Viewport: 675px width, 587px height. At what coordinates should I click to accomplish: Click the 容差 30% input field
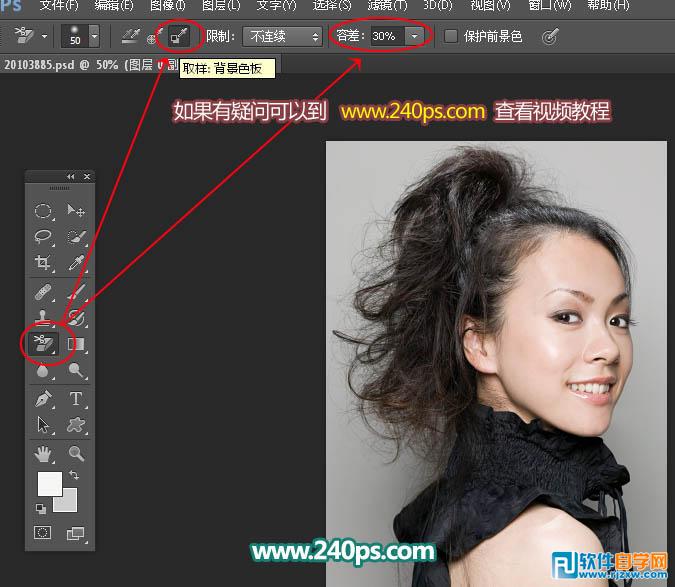(387, 36)
